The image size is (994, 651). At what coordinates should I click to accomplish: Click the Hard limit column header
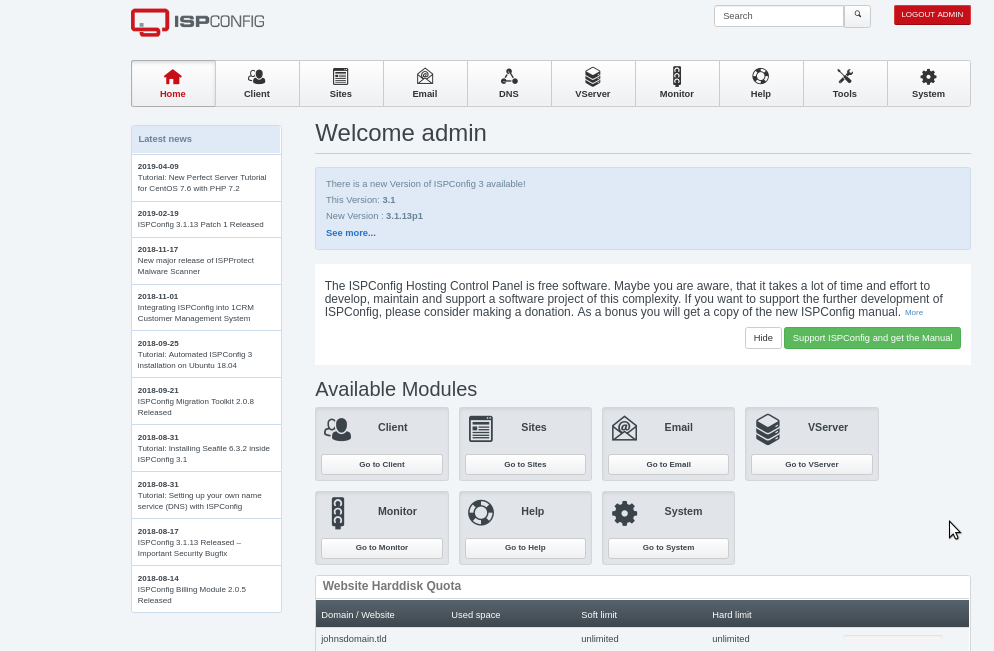732,615
